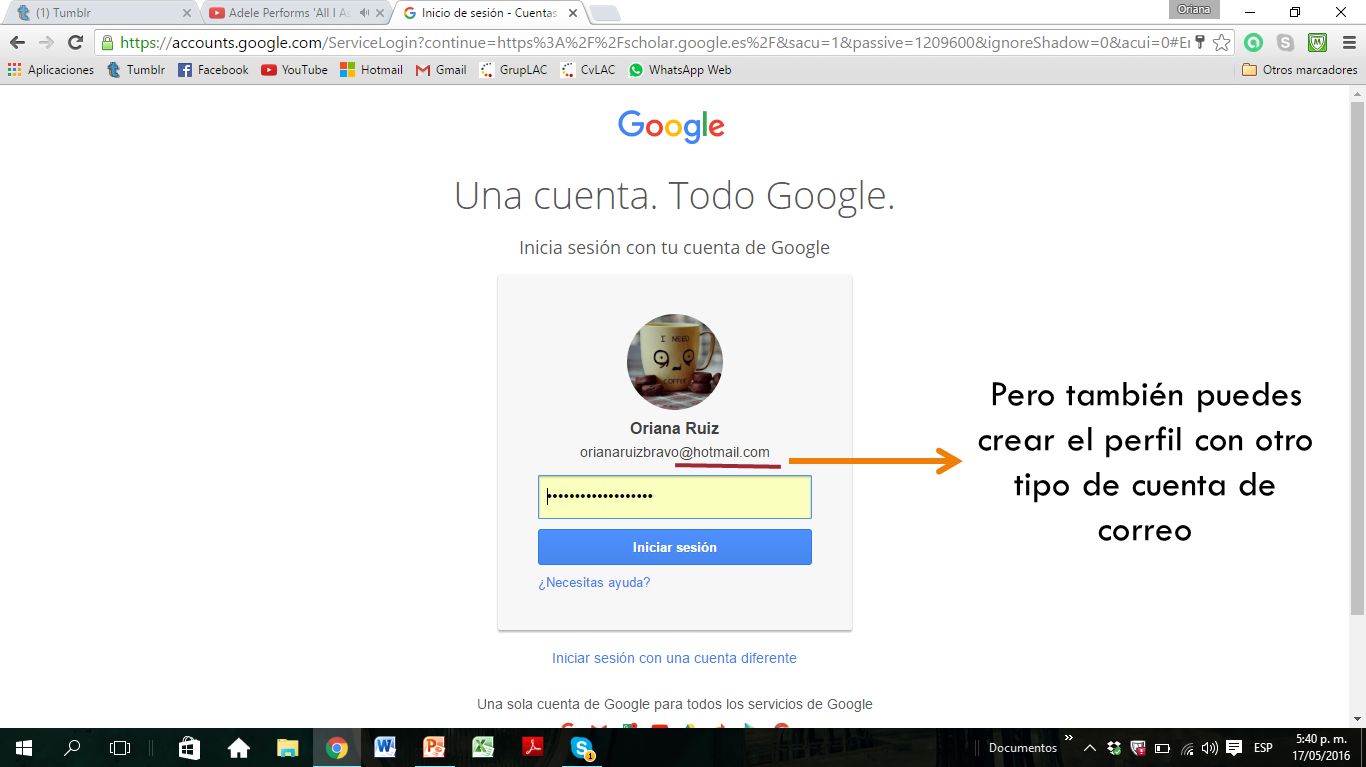Open the Tumblr bookmark
The width and height of the screenshot is (1366, 767).
136,70
